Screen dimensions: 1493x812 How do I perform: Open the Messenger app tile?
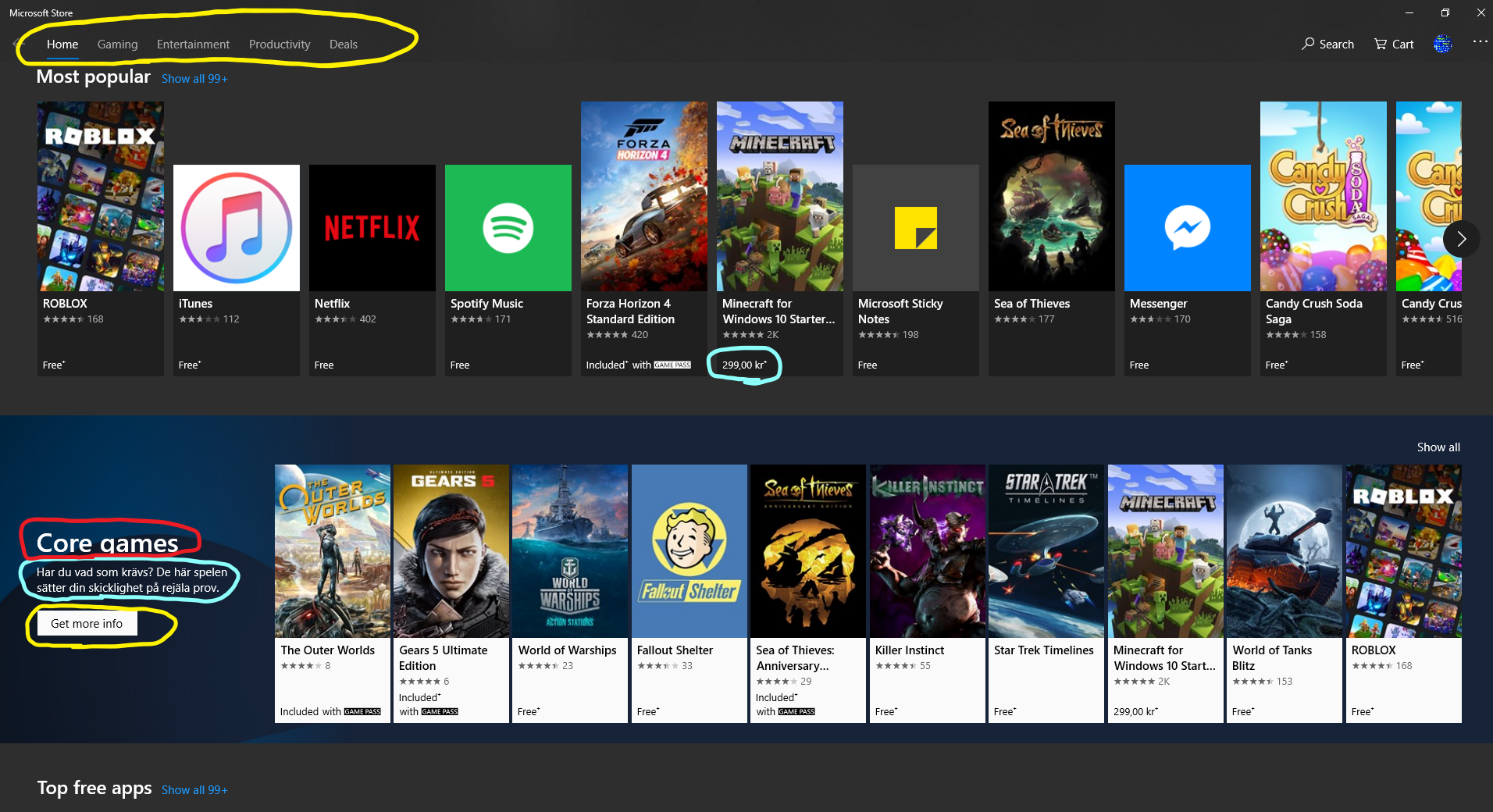[1188, 270]
